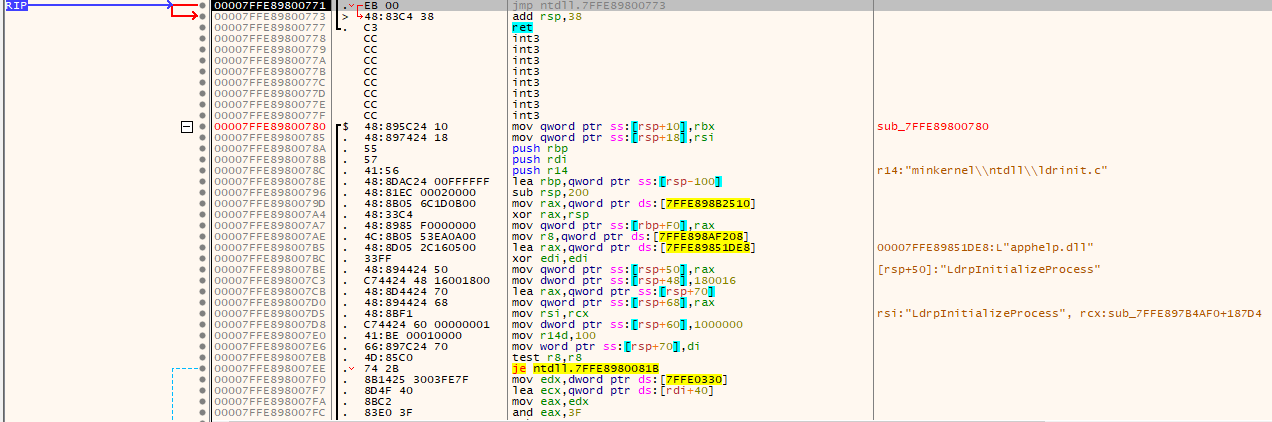Image resolution: width=1272 pixels, height=422 pixels.
Task: Toggle breakpoint dot at address 00007FFE89800773
Action: click(x=203, y=16)
